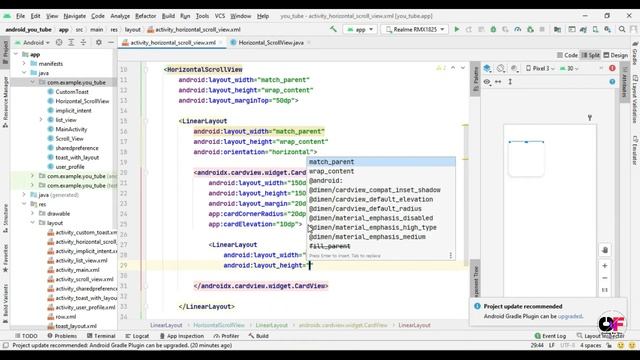Pick @dimen/cardview_default_radius suggestion

tap(381, 209)
